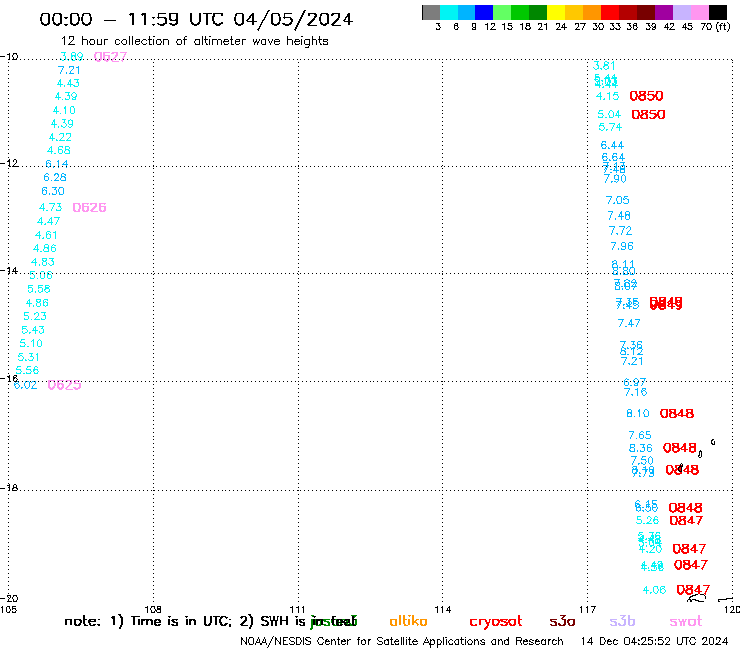Select the yellow swatch in the color scale
This screenshot has height=650, width=740.
coord(556,12)
